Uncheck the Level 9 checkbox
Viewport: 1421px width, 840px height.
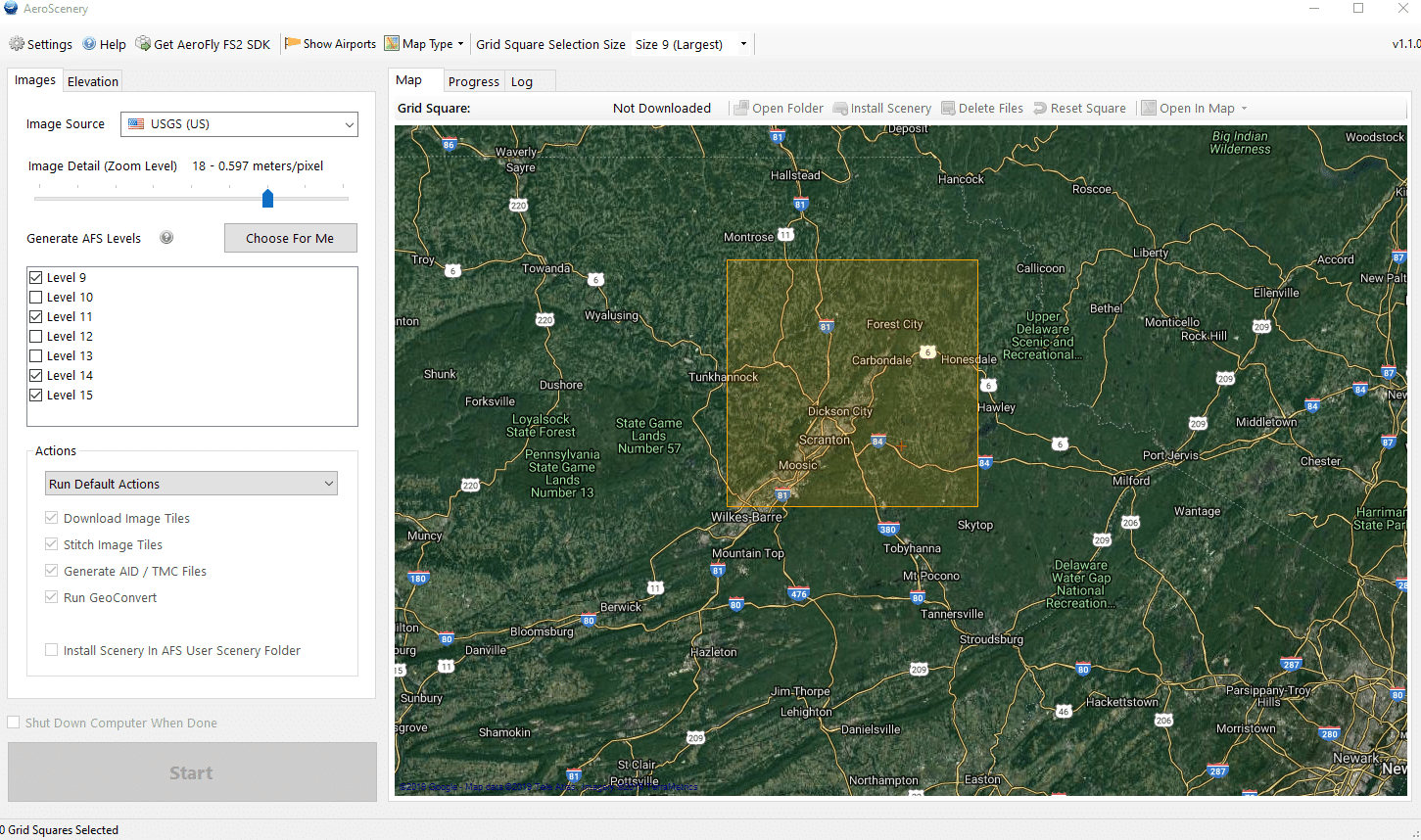click(36, 278)
